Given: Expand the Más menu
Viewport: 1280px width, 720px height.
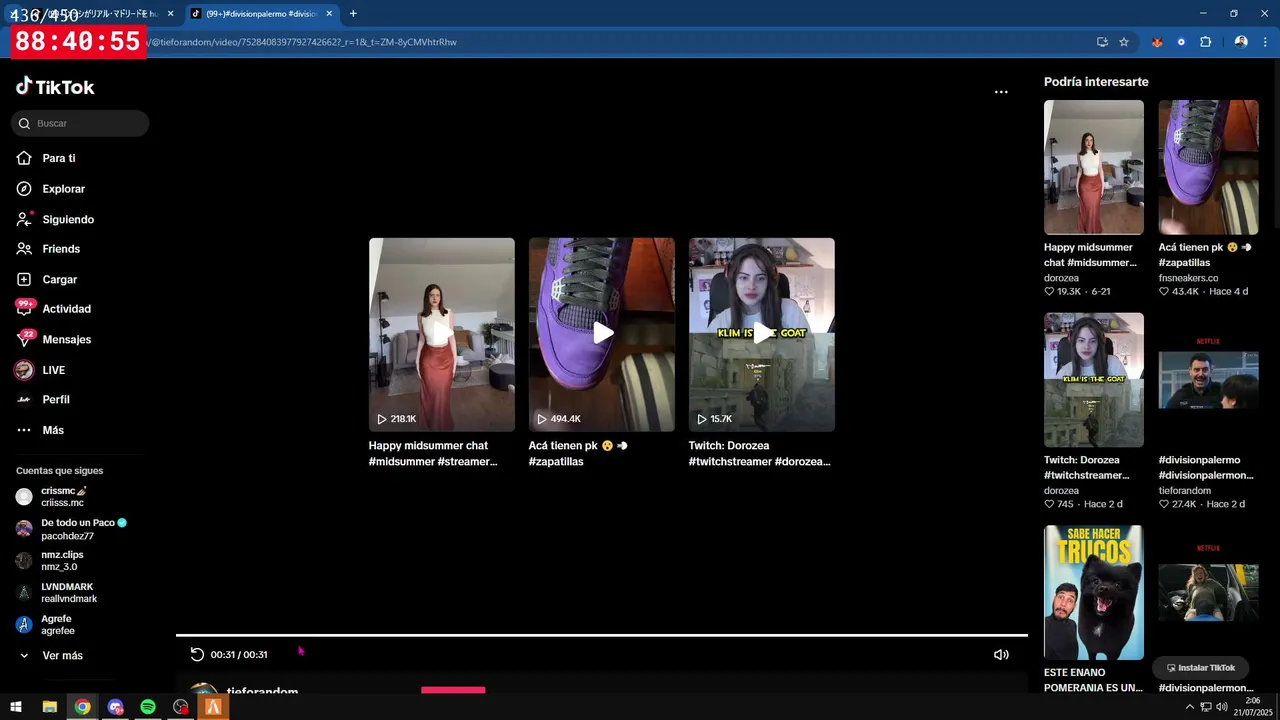Looking at the screenshot, I should coord(40,430).
